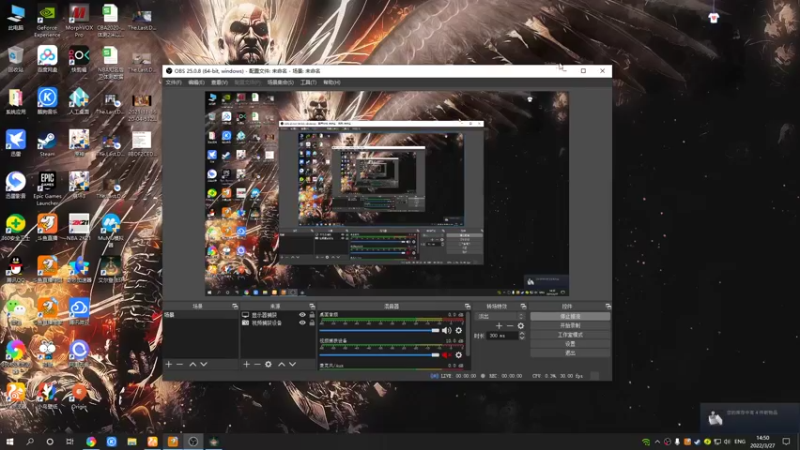
Task: Click desktop audio volume slider
Action: click(x=380, y=331)
